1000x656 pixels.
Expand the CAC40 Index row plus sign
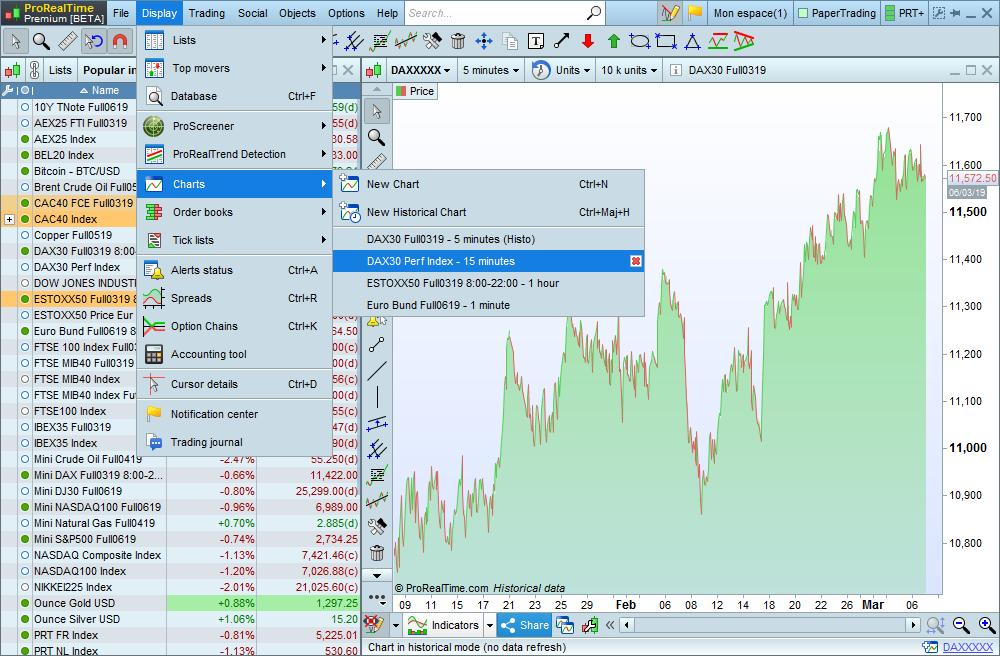click(9, 219)
